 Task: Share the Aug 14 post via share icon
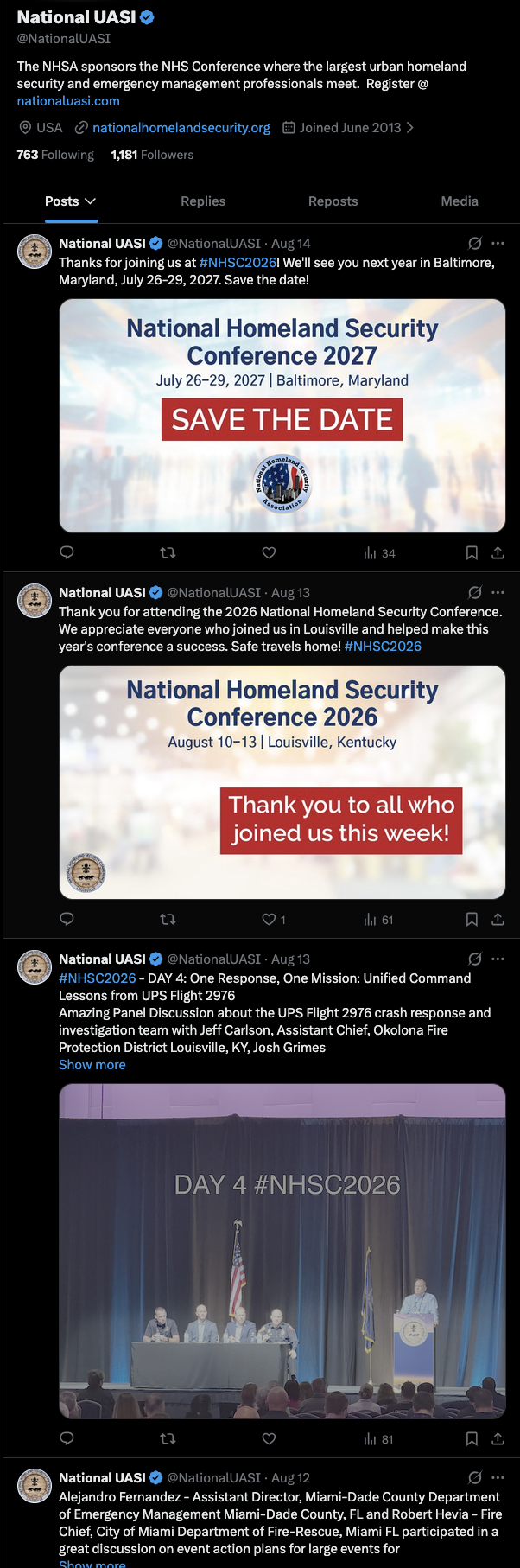click(x=498, y=552)
